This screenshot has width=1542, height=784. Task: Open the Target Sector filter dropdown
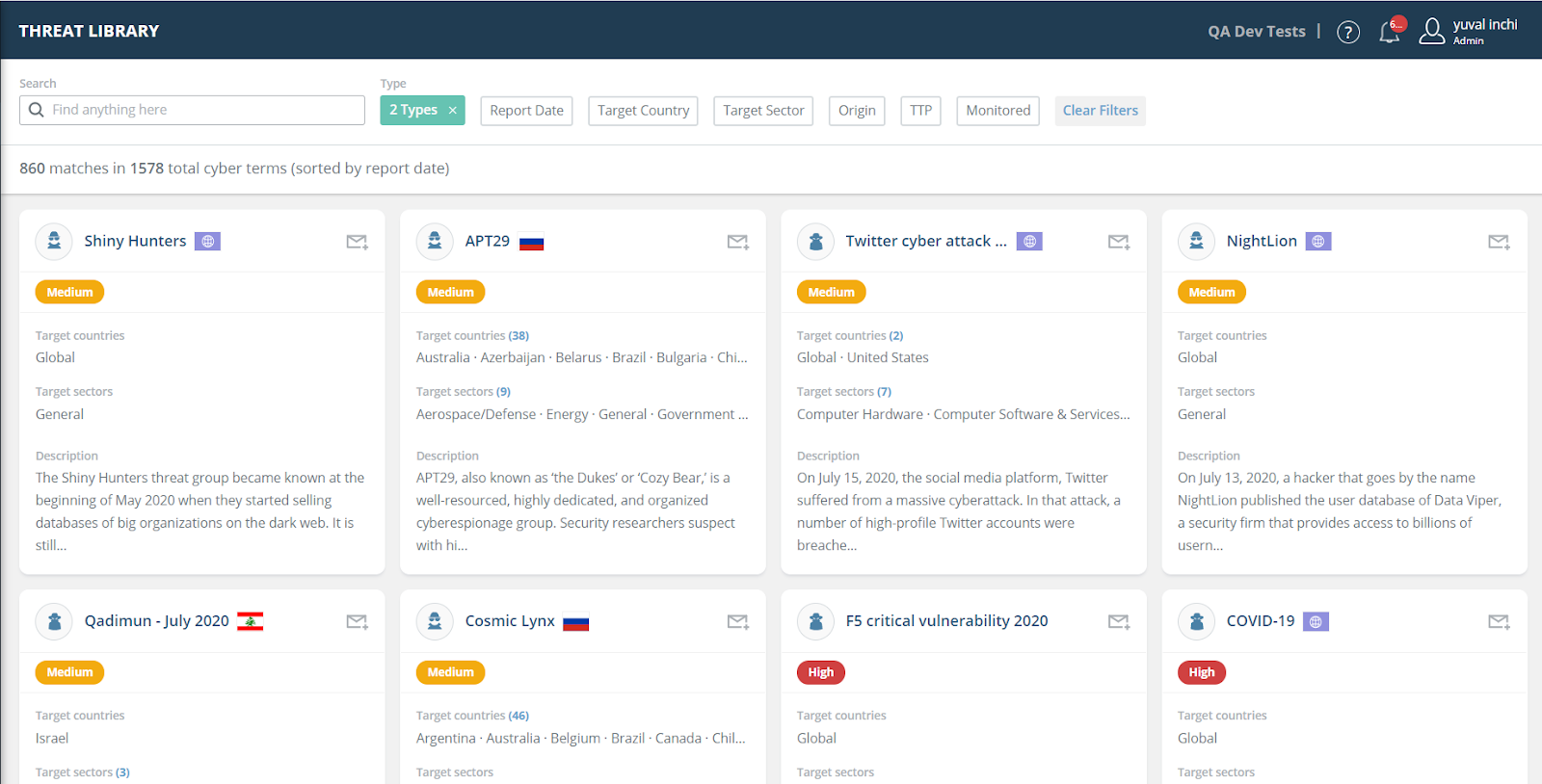tap(763, 111)
